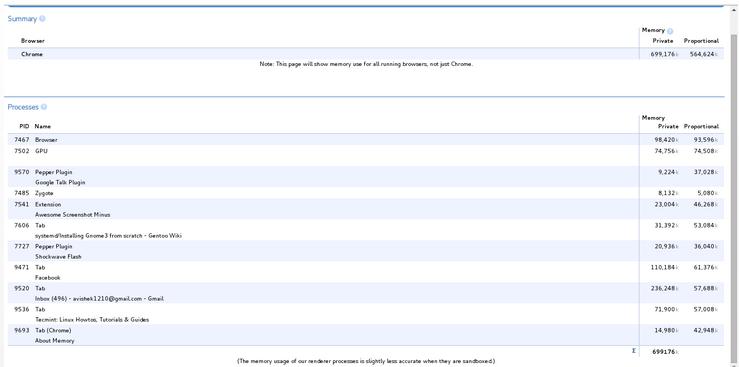Click the Gentoo Wiki systemd tab title
Image resolution: width=739 pixels, height=367 pixels.
pyautogui.click(x=108, y=236)
